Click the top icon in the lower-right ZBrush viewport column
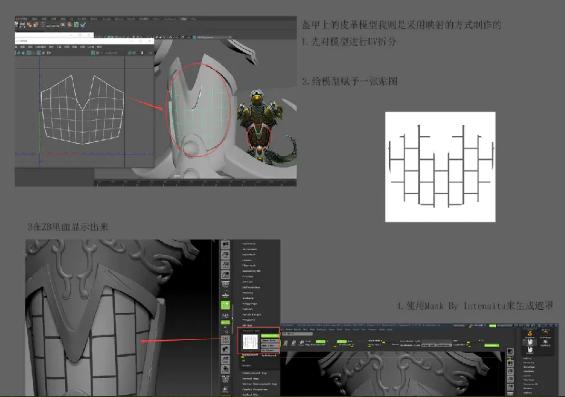Image resolution: width=565 pixels, height=397 pixels. 510,352
